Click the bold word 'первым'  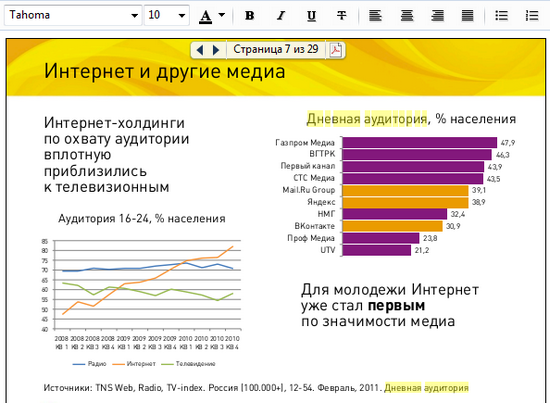[x=396, y=306]
